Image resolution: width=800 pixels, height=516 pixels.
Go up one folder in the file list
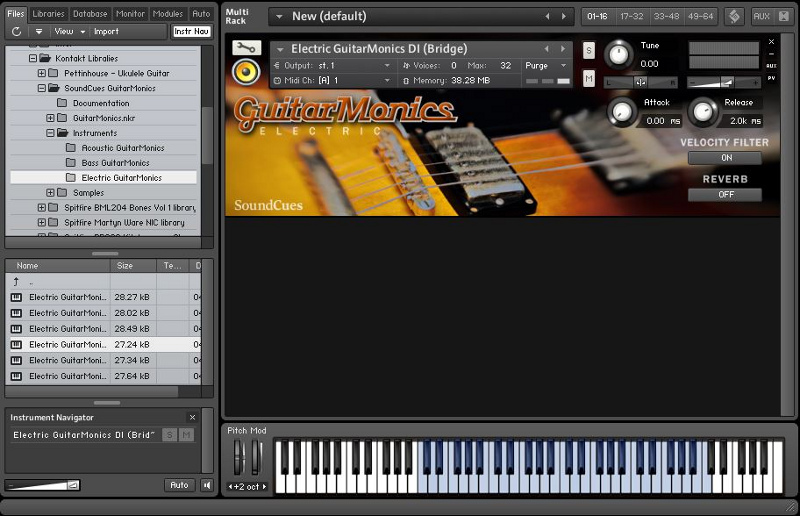16,281
